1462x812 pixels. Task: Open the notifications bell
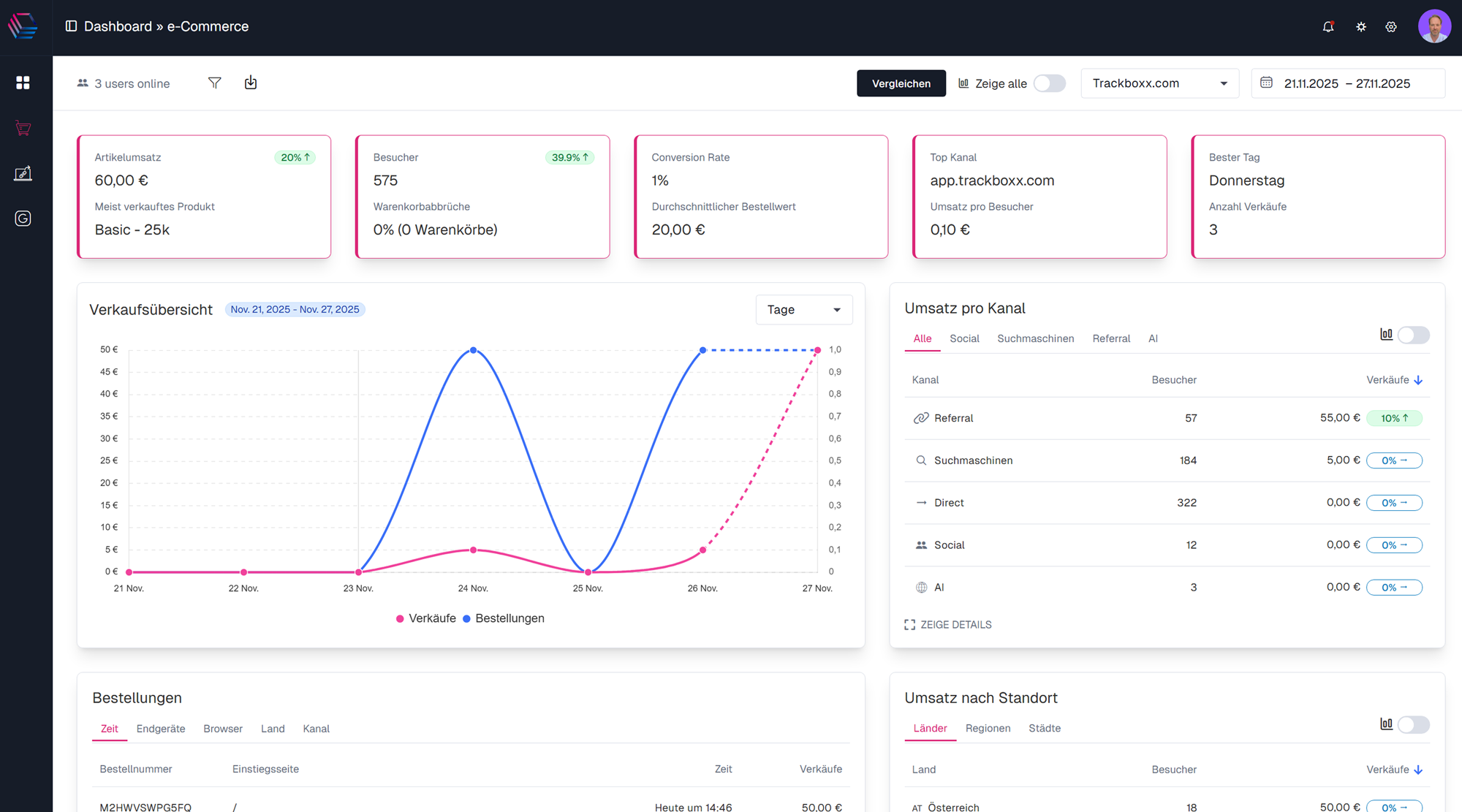click(x=1328, y=27)
